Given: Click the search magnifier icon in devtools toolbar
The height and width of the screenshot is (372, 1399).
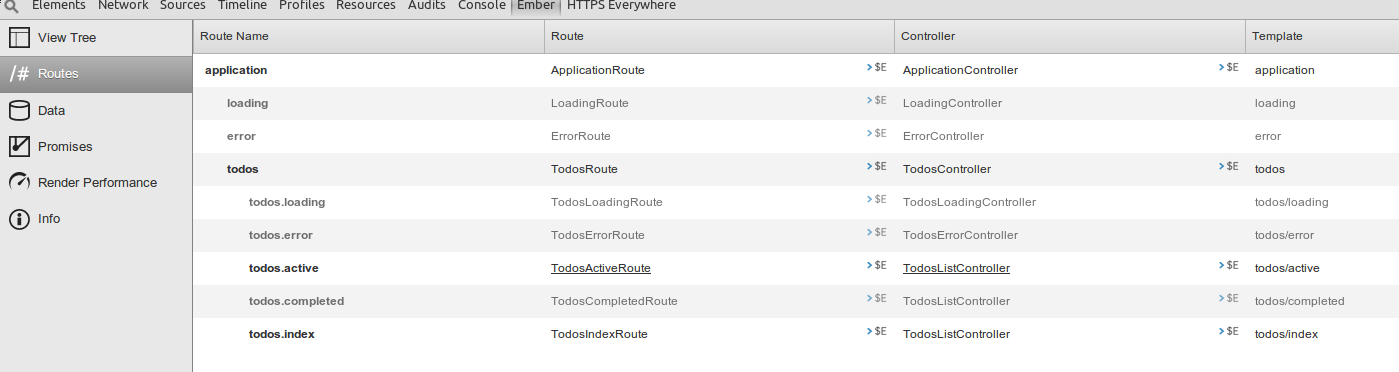Looking at the screenshot, I should (11, 6).
